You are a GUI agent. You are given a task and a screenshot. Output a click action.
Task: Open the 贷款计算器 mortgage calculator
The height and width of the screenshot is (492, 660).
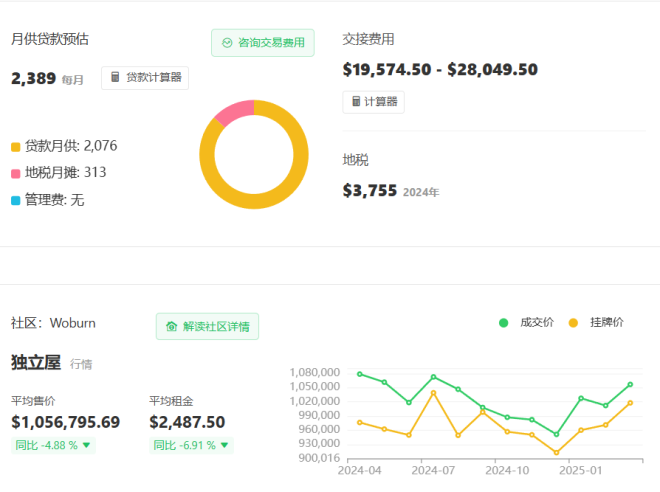(x=145, y=78)
